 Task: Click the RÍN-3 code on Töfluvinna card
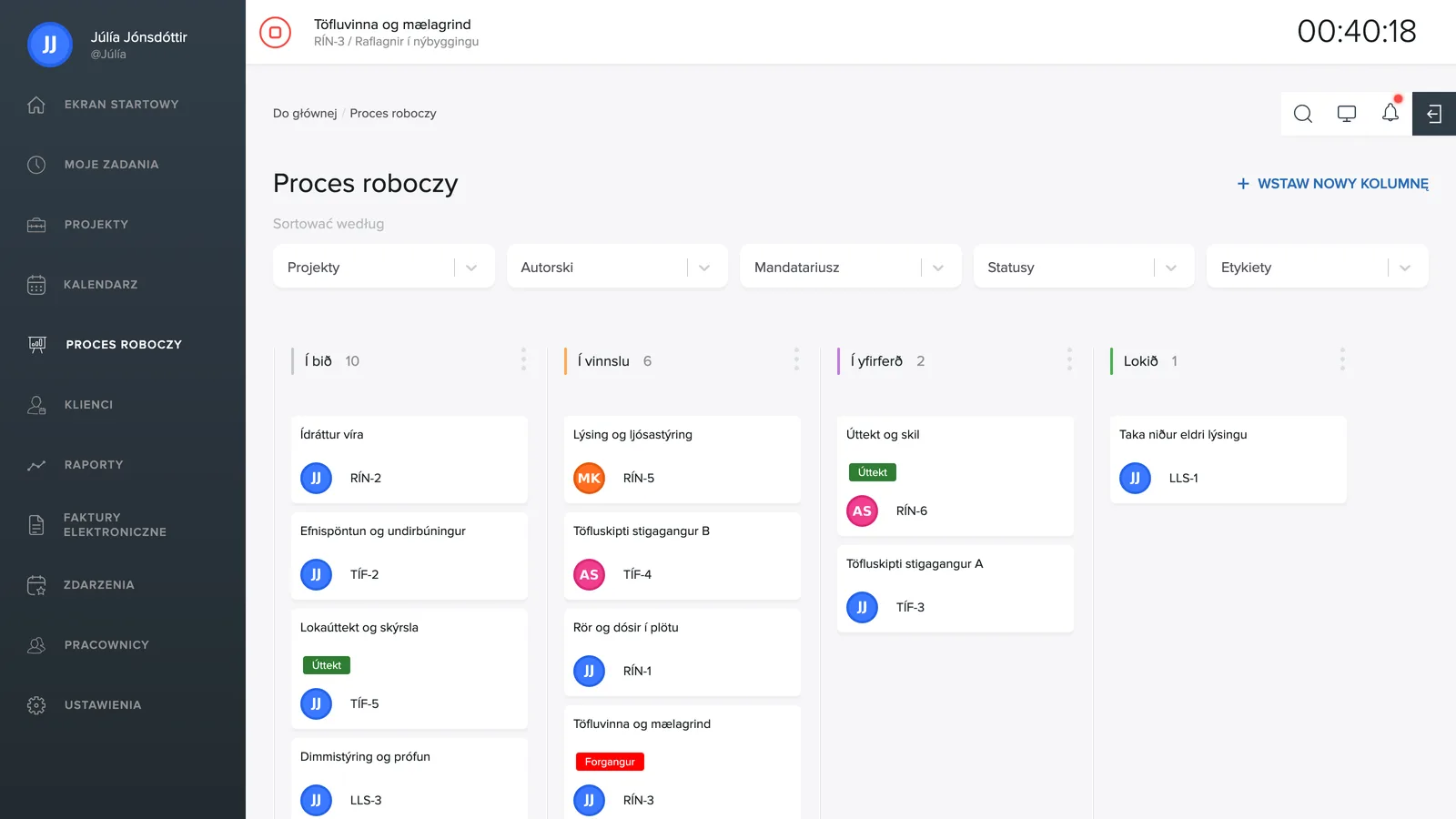point(638,800)
